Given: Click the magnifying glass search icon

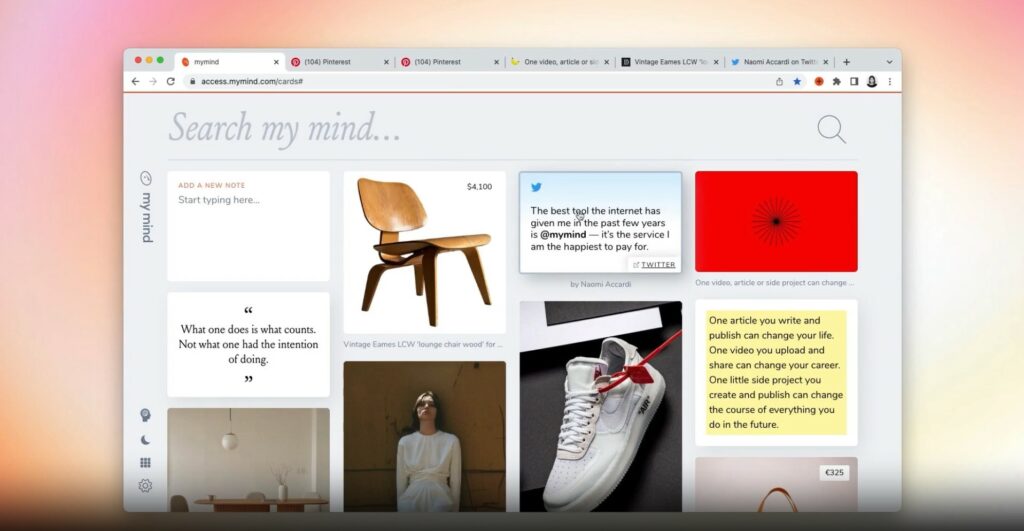Looking at the screenshot, I should [x=831, y=129].
